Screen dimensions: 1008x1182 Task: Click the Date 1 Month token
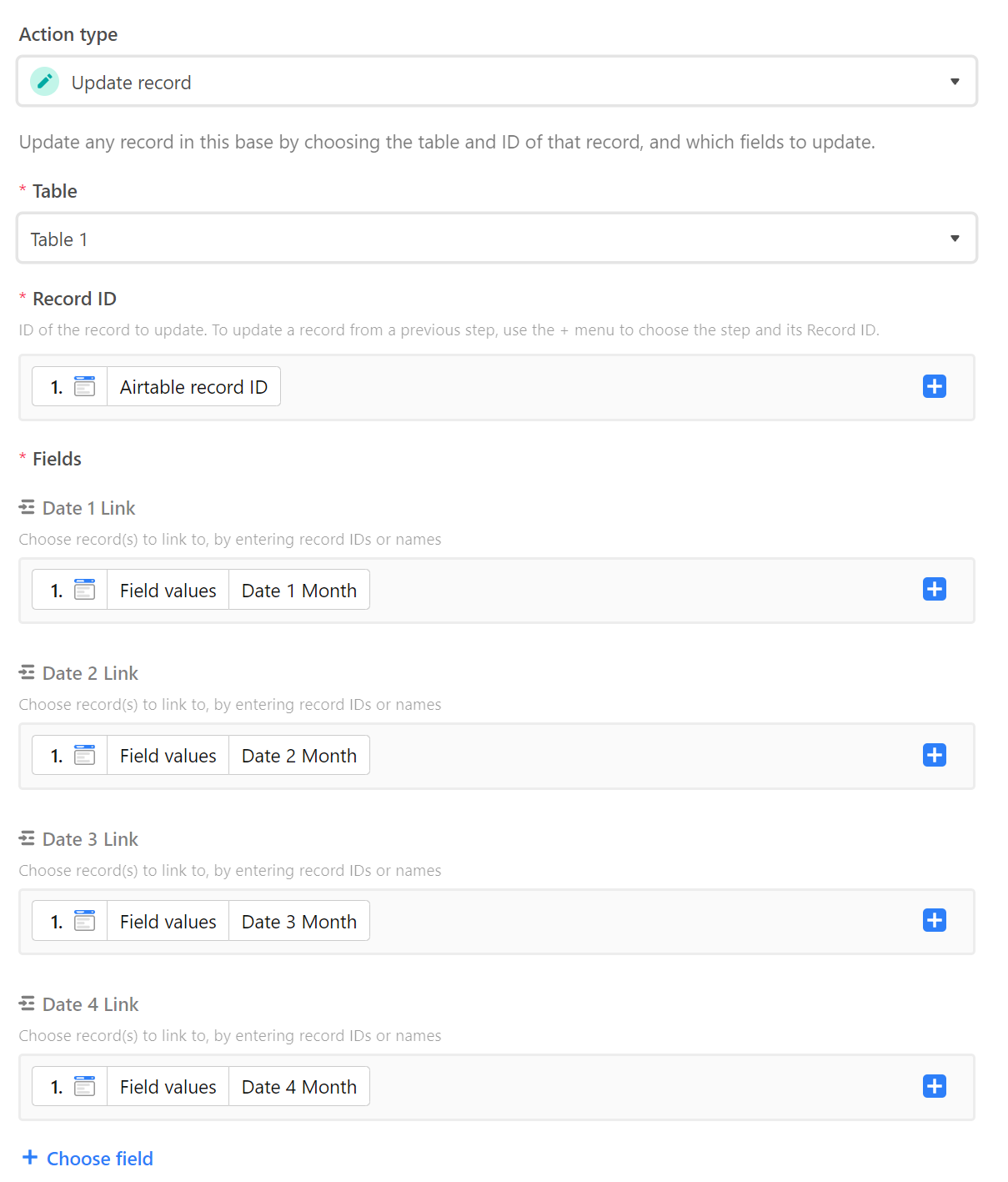(x=299, y=591)
